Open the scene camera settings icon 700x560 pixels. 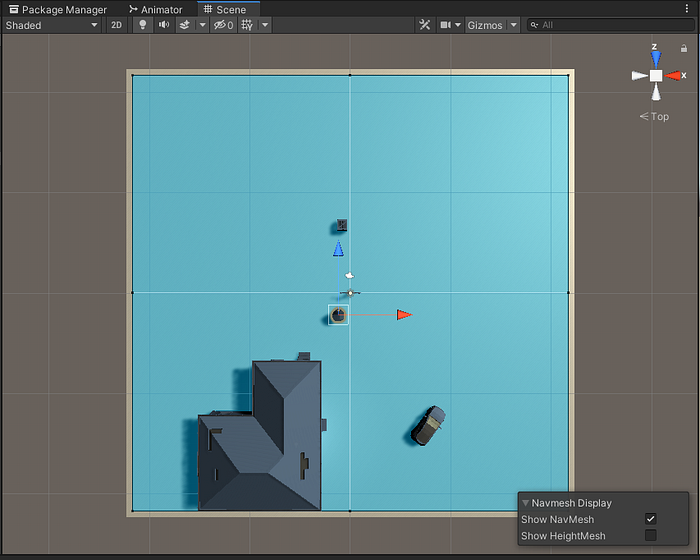coord(446,25)
